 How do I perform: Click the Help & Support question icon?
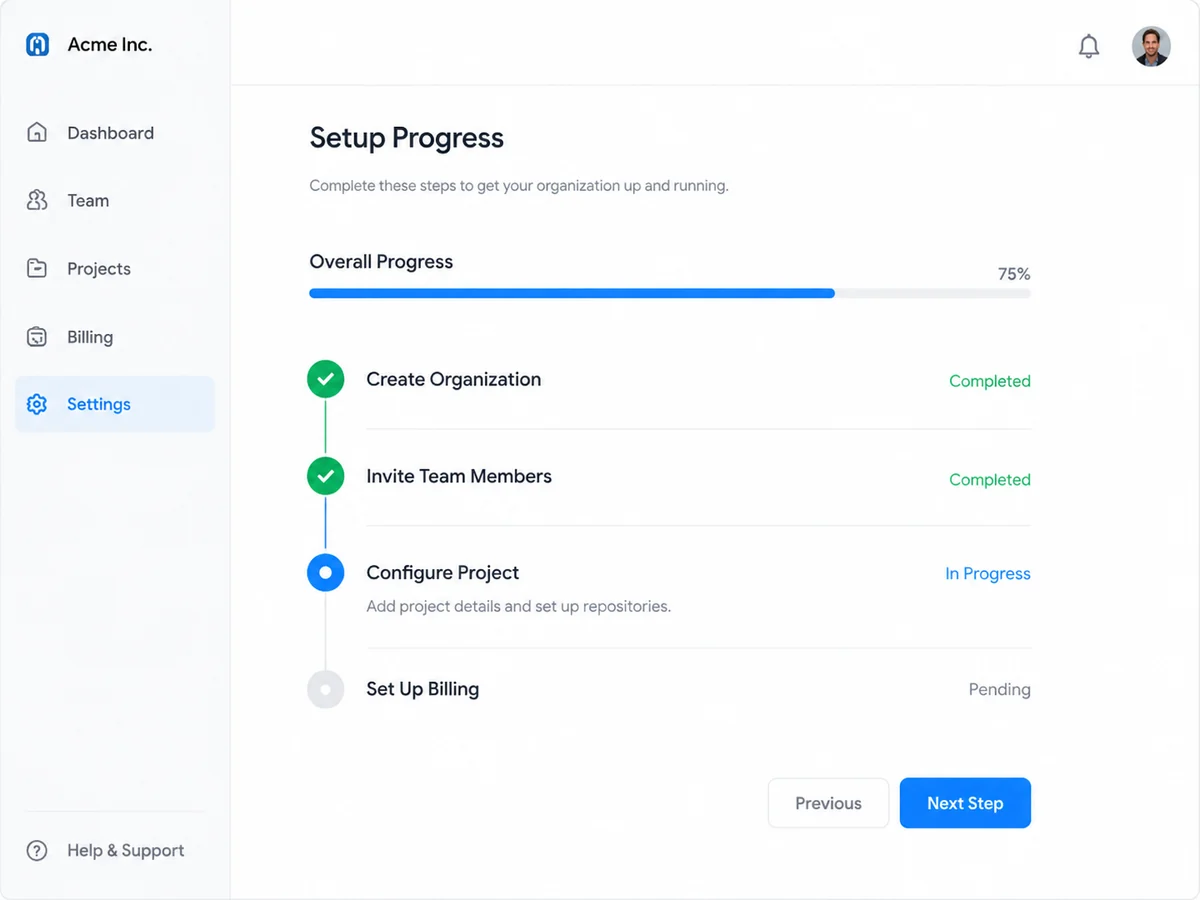coord(37,851)
